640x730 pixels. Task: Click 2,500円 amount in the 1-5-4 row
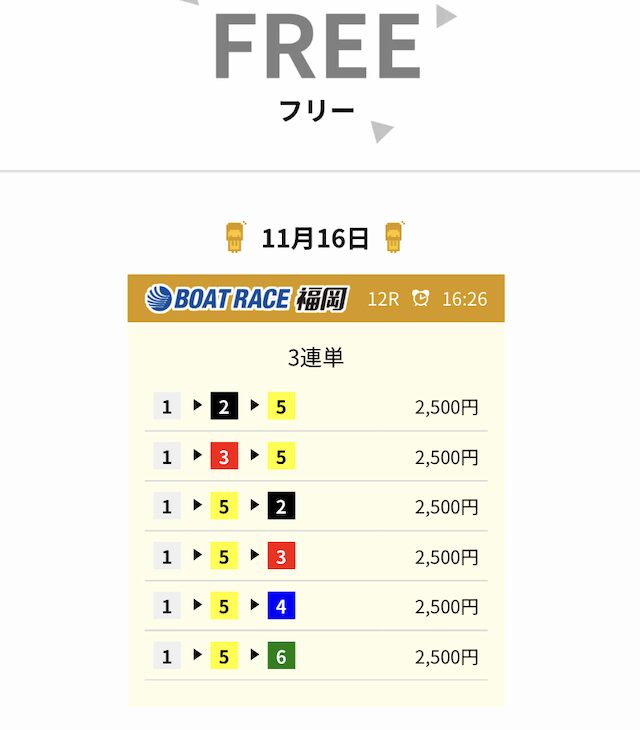tap(447, 607)
